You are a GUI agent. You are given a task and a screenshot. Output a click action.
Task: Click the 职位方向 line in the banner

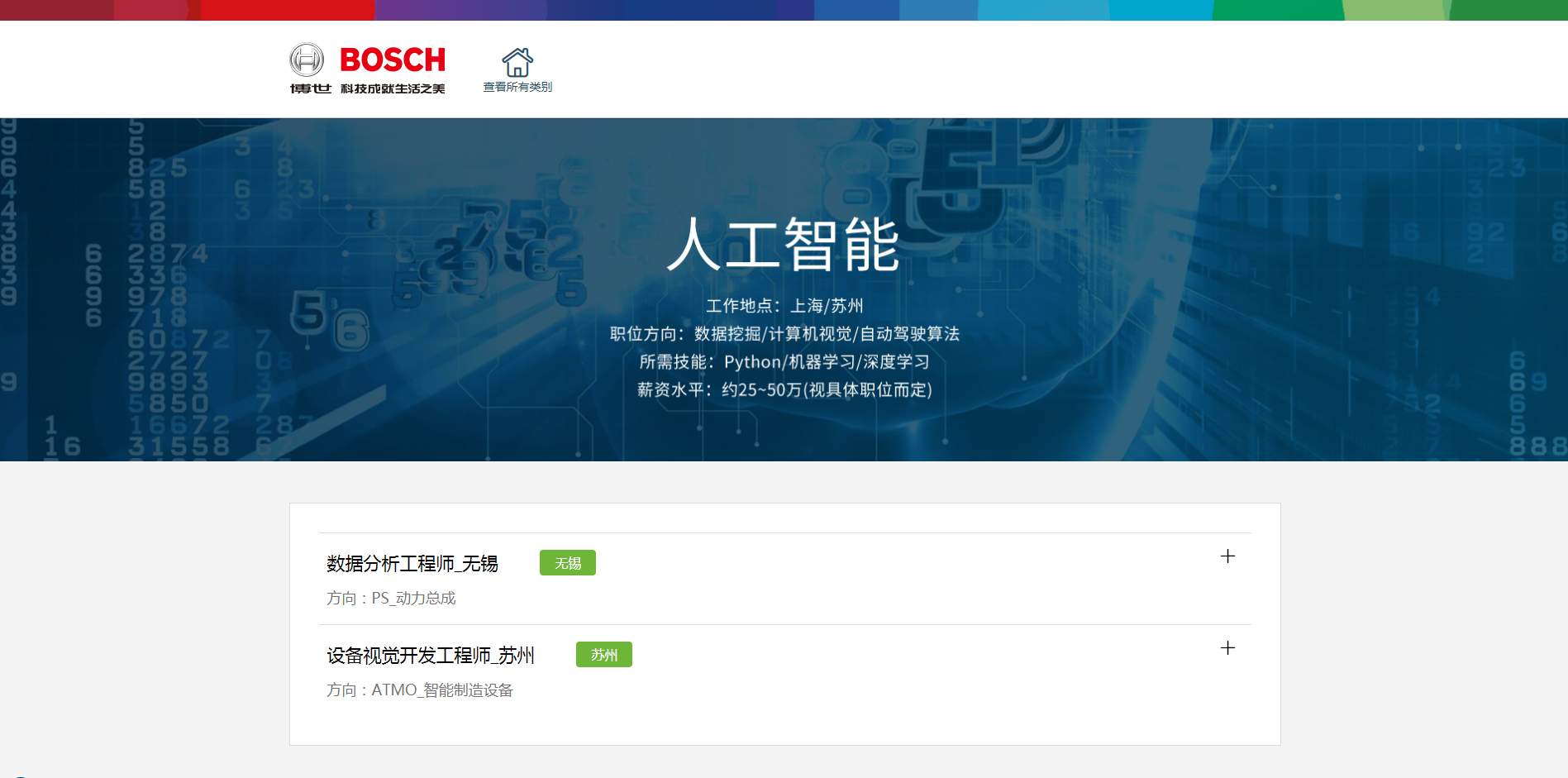784,334
